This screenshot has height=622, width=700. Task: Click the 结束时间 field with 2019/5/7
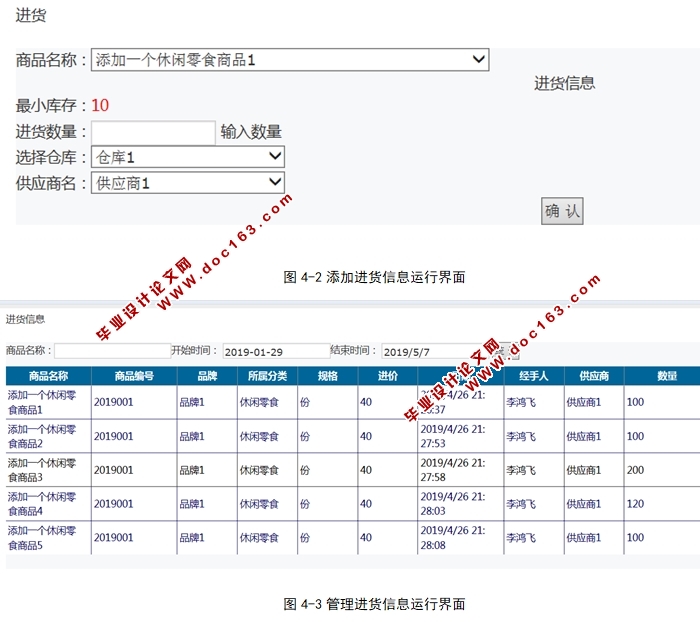coord(438,352)
